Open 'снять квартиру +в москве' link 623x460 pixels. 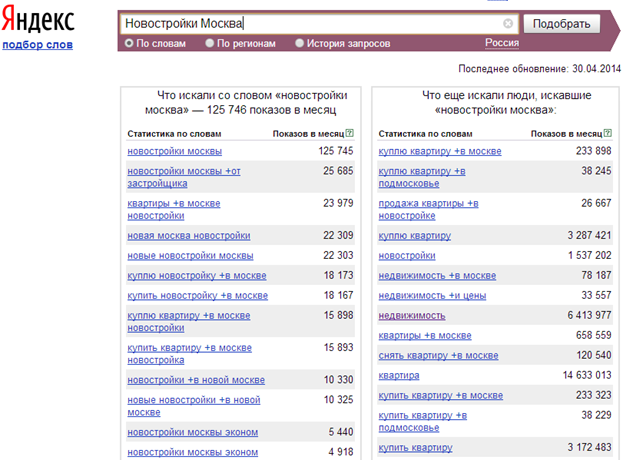(x=438, y=356)
